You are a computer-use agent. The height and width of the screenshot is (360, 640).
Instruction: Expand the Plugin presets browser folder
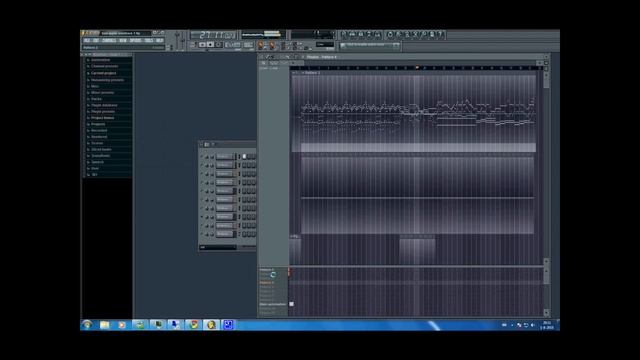[x=103, y=111]
